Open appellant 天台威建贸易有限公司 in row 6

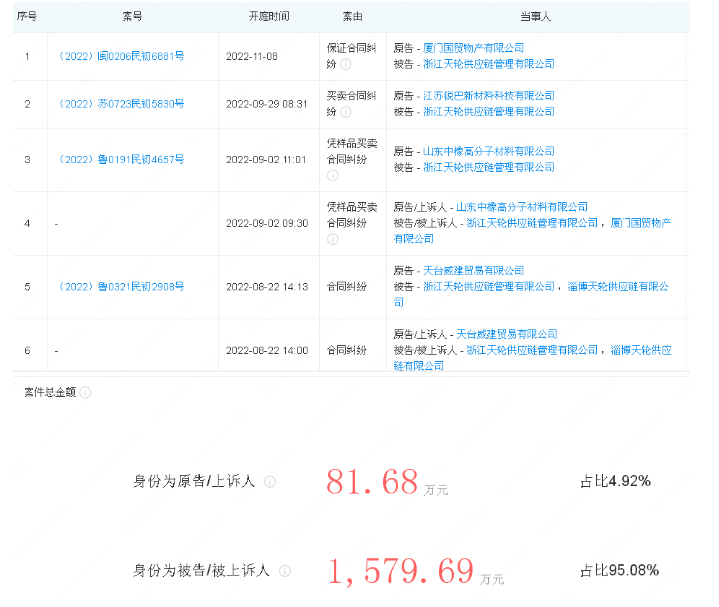point(507,334)
